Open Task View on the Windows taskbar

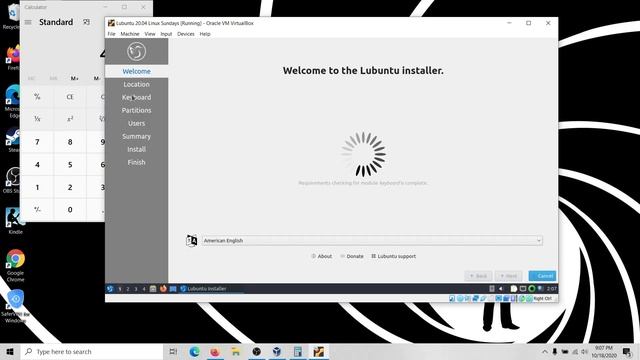[x=173, y=351]
